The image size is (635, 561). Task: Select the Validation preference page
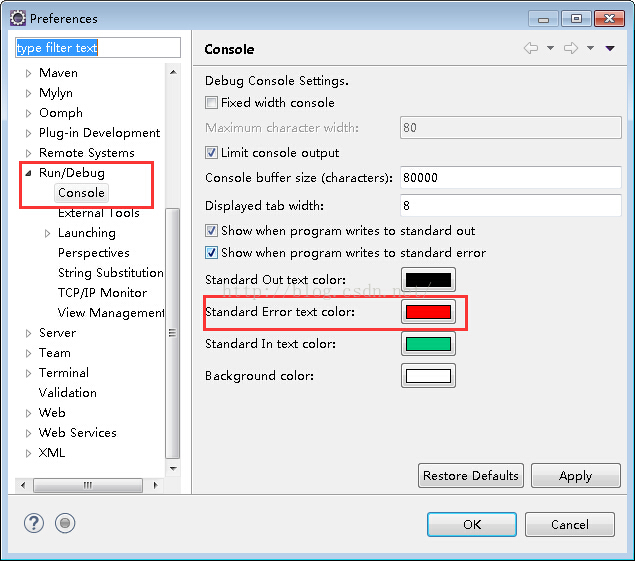[68, 392]
